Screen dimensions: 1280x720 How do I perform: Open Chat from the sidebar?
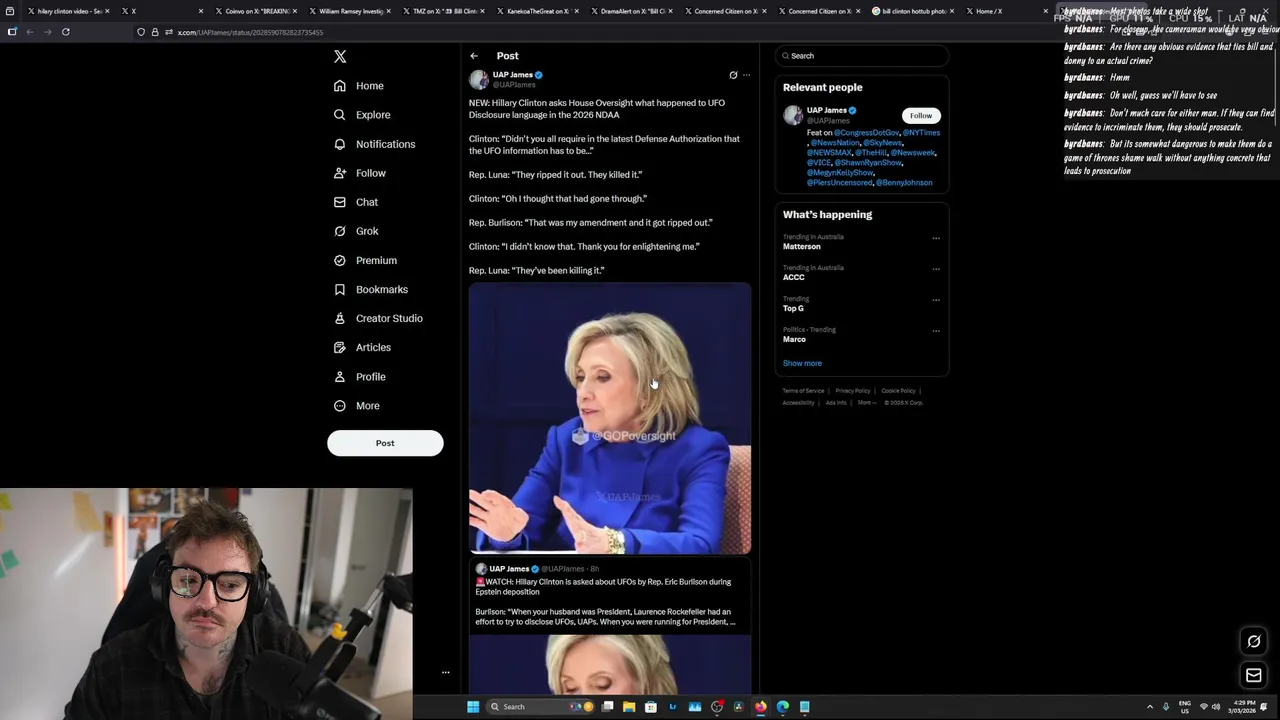click(x=356, y=202)
